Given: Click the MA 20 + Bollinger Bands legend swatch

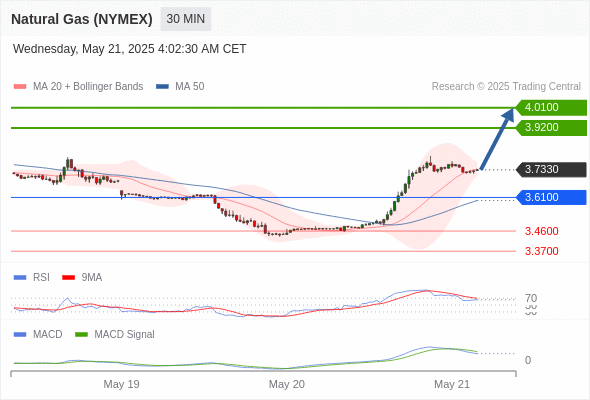Looking at the screenshot, I should pyautogui.click(x=20, y=87).
